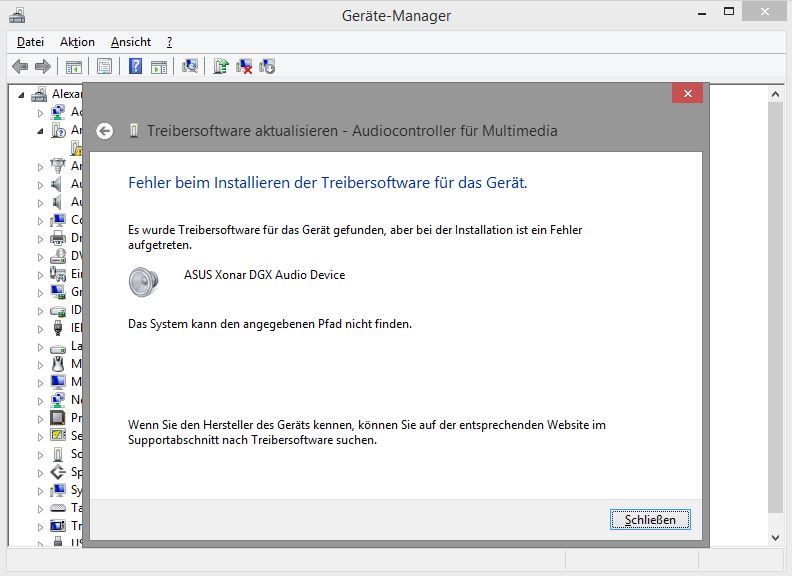Scan for hardware changes toolbar icon

tap(190, 66)
